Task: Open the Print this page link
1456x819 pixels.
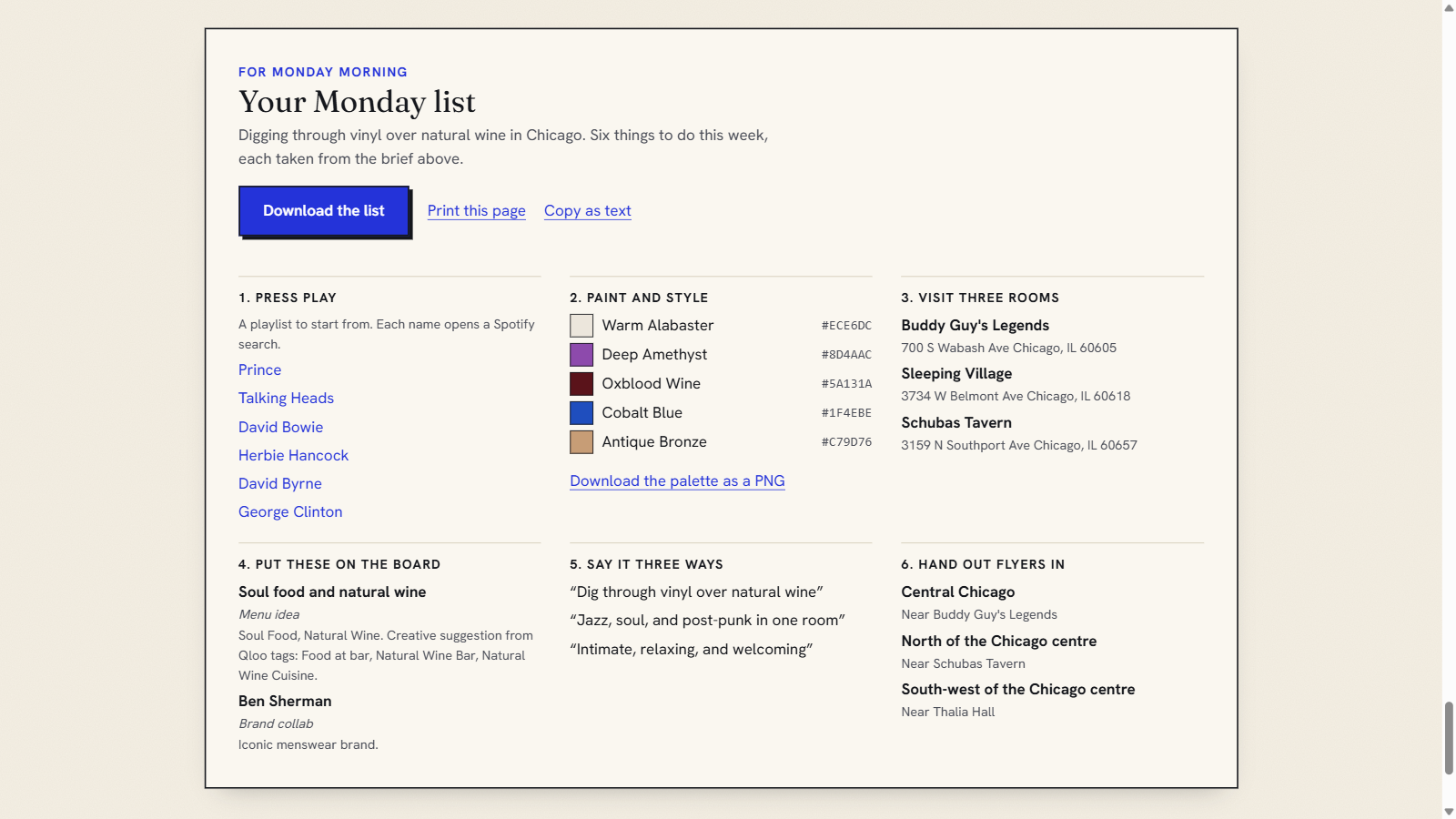Action: (477, 211)
